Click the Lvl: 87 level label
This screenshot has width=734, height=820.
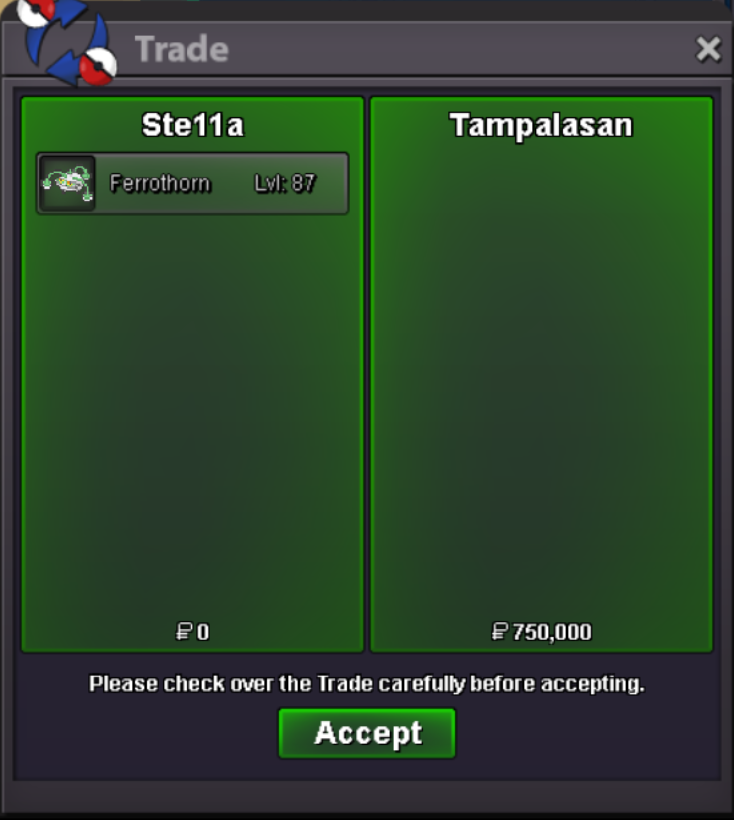point(285,183)
